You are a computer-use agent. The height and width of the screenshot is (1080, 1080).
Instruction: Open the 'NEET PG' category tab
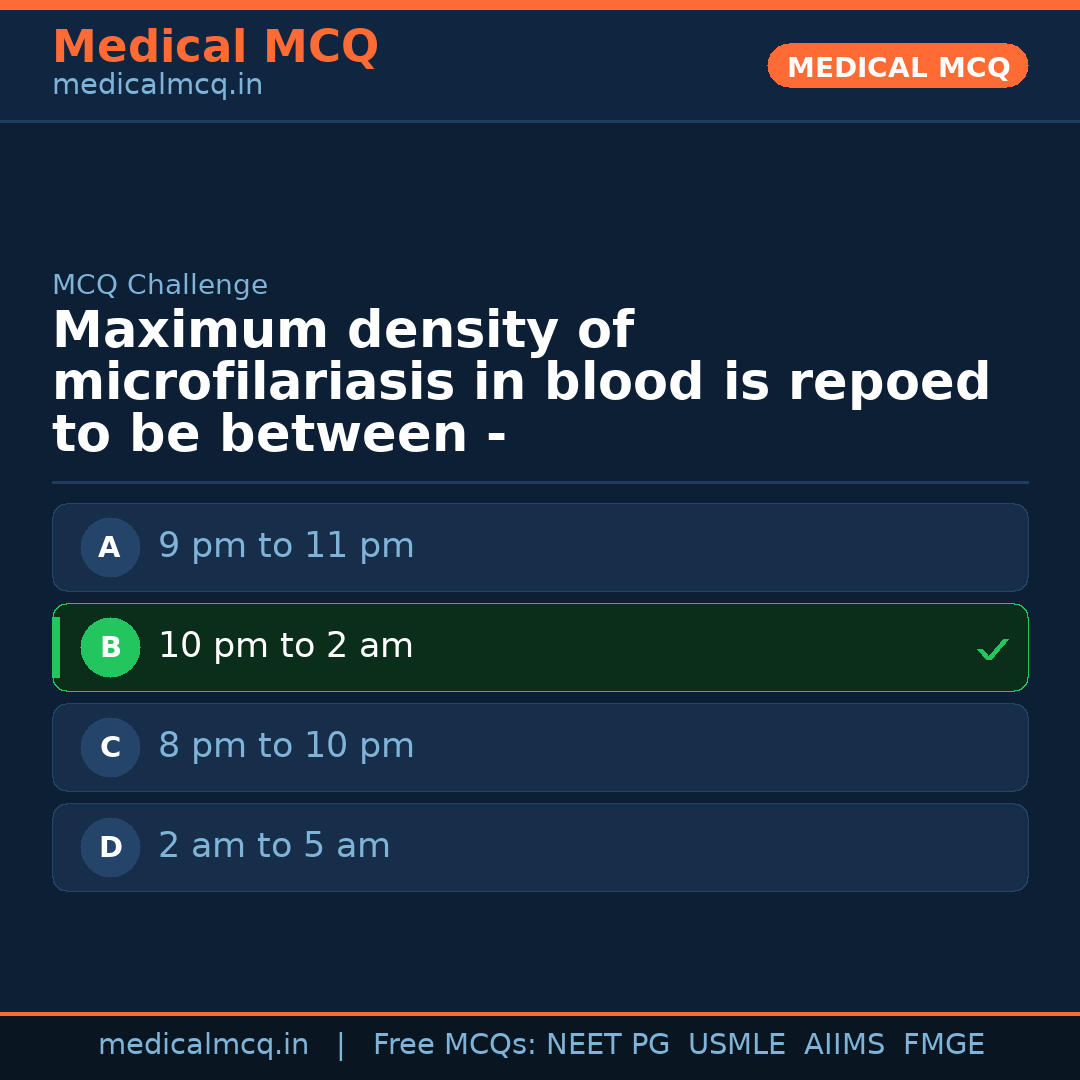(607, 1043)
